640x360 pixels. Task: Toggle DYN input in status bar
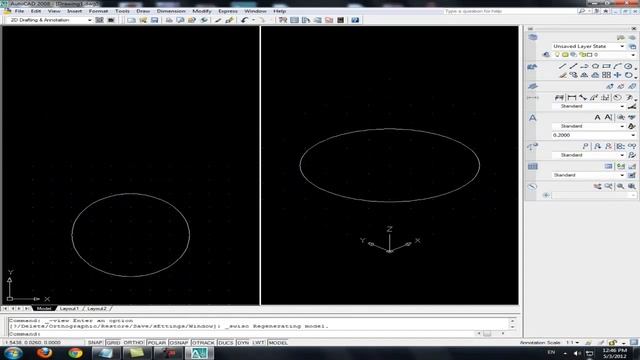[x=243, y=342]
